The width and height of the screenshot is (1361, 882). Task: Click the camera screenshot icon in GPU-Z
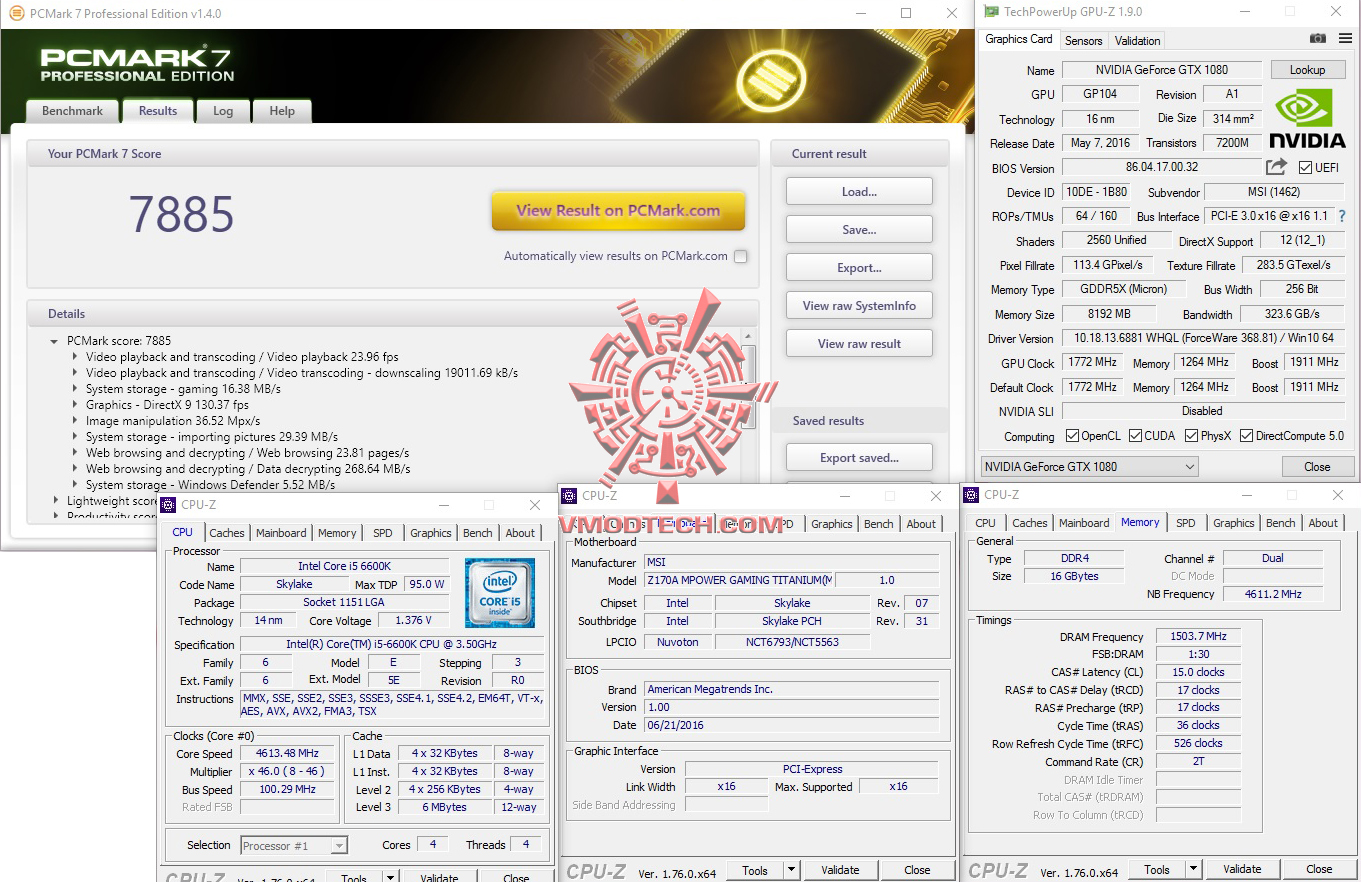click(x=1316, y=40)
